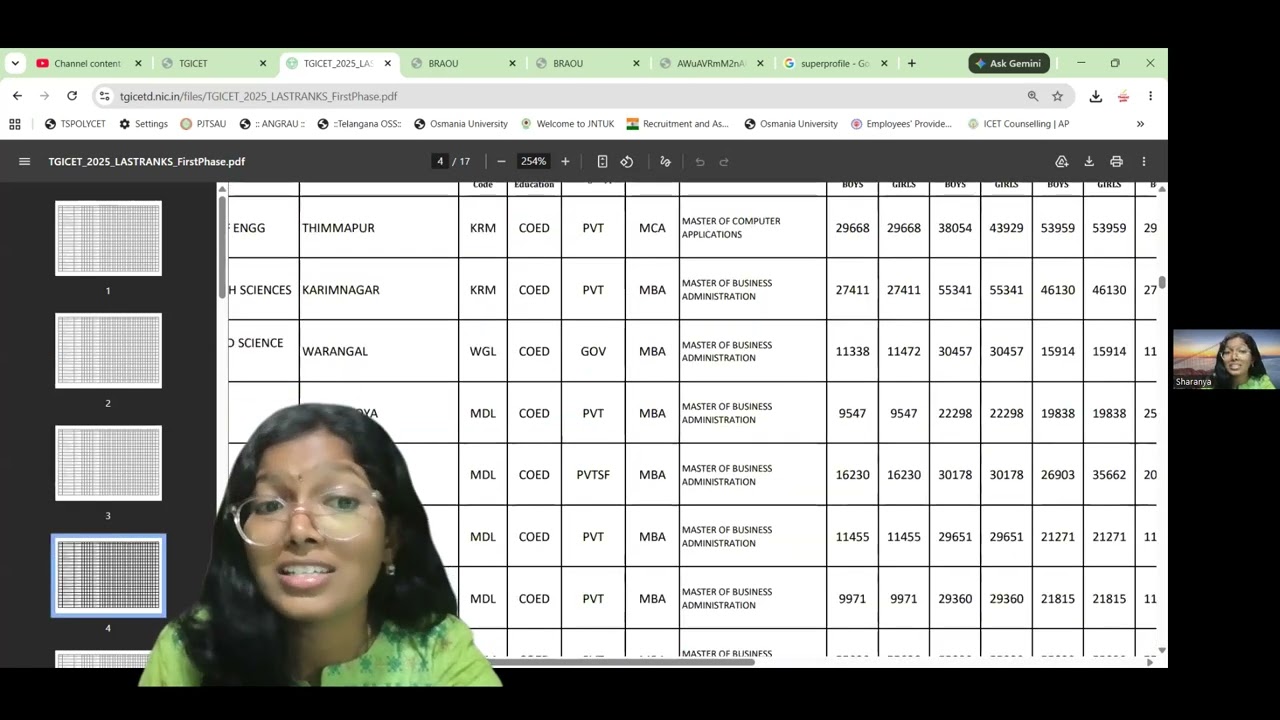Open the Chrome three-dot menu

1151,96
